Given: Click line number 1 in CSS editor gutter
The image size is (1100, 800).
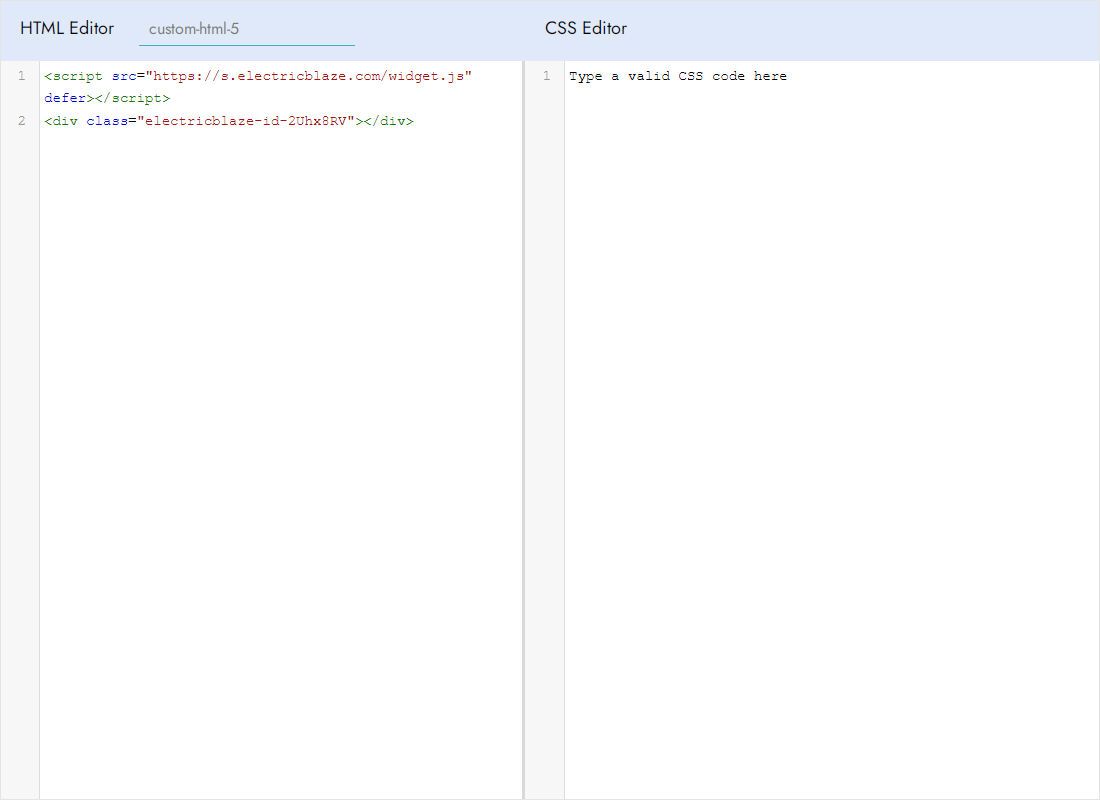Looking at the screenshot, I should click(x=546, y=76).
